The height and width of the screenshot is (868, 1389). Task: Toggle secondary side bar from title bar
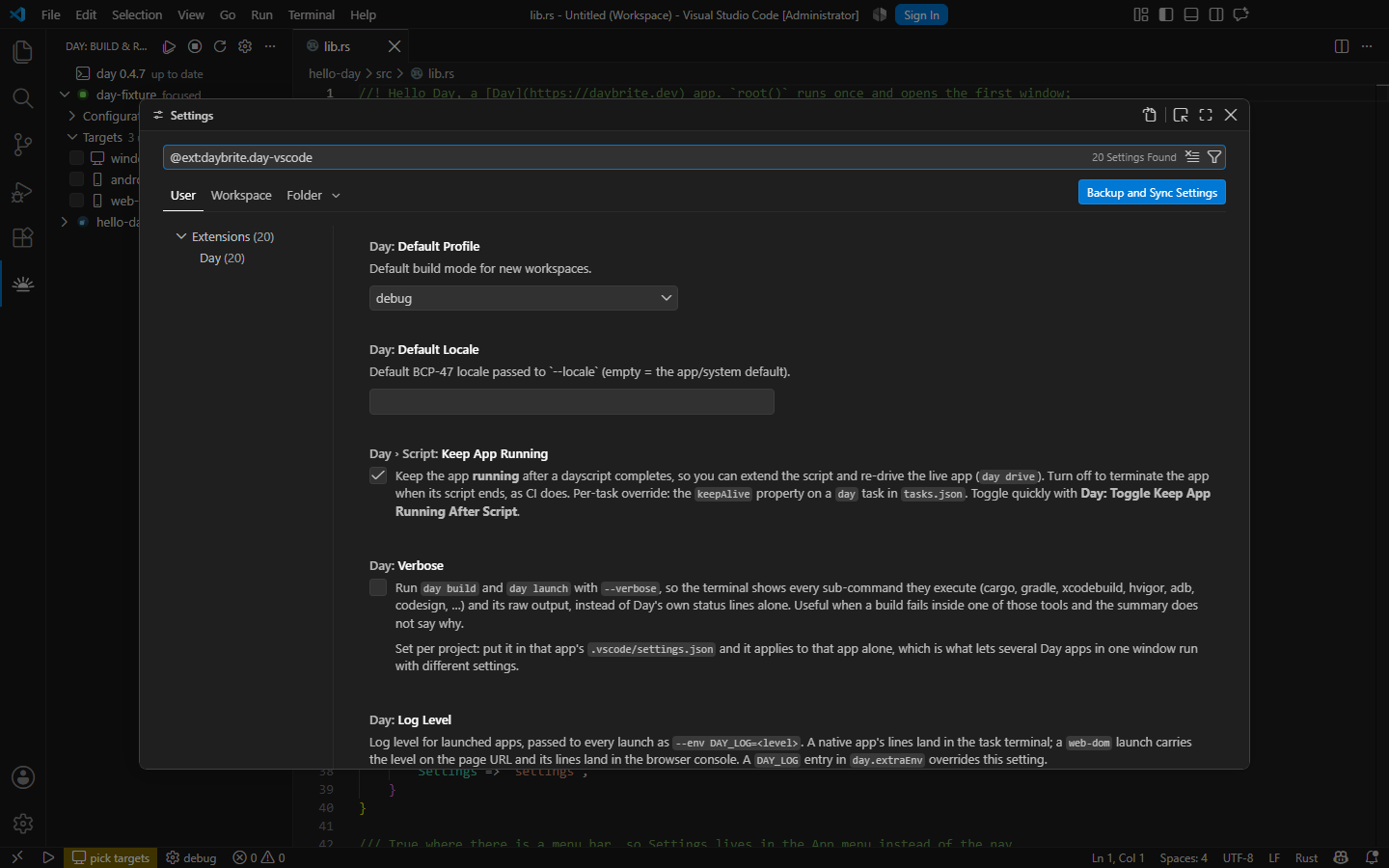tap(1216, 14)
